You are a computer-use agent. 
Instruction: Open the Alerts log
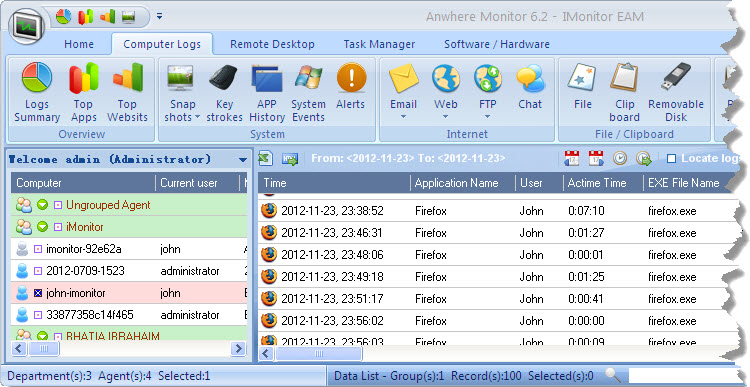351,86
